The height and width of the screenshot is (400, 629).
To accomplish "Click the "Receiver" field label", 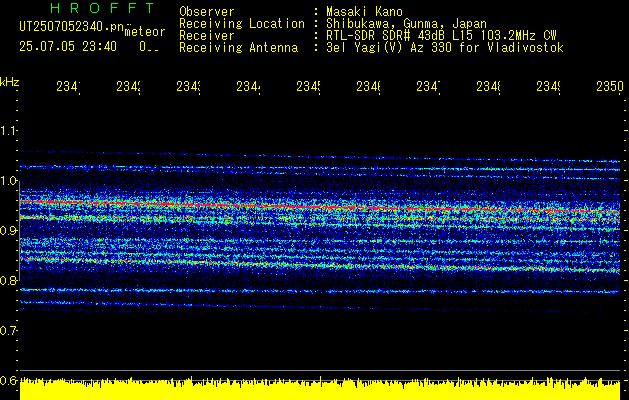I will click(207, 36).
